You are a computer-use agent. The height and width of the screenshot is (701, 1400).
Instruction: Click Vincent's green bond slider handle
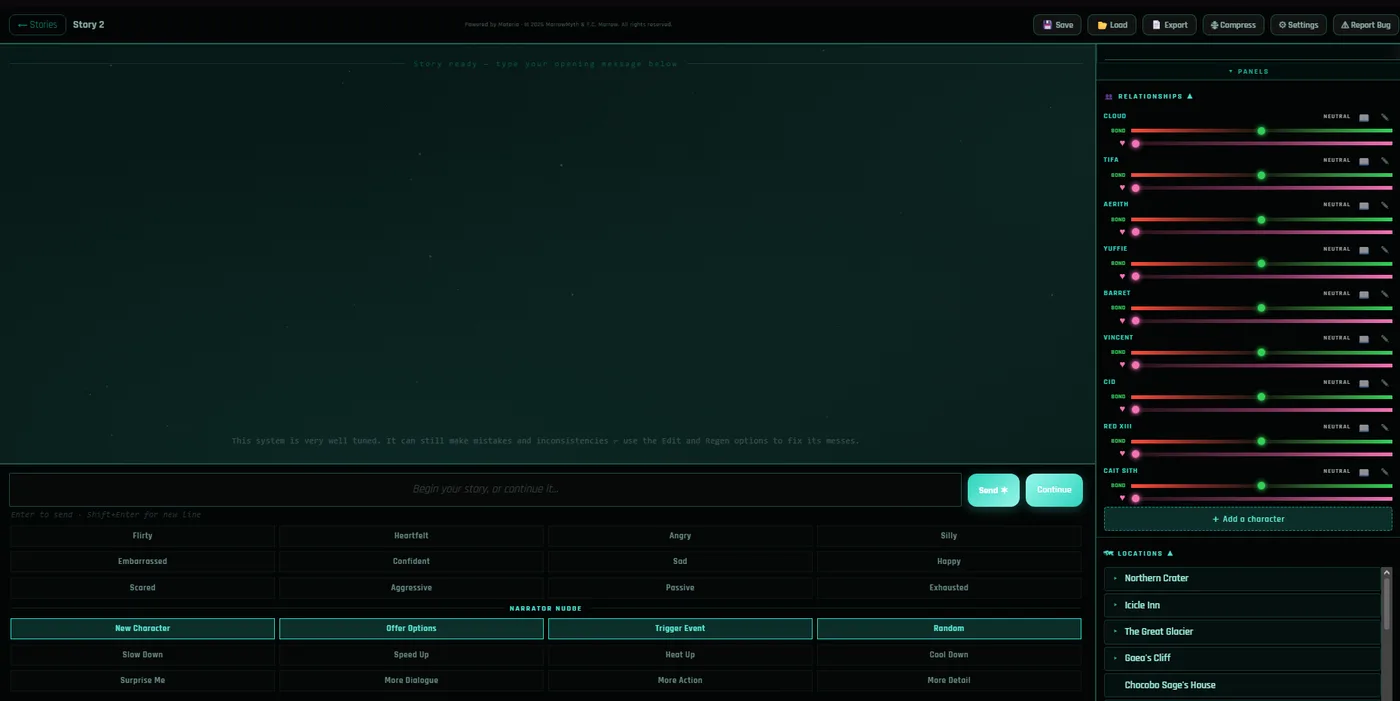(x=1261, y=352)
